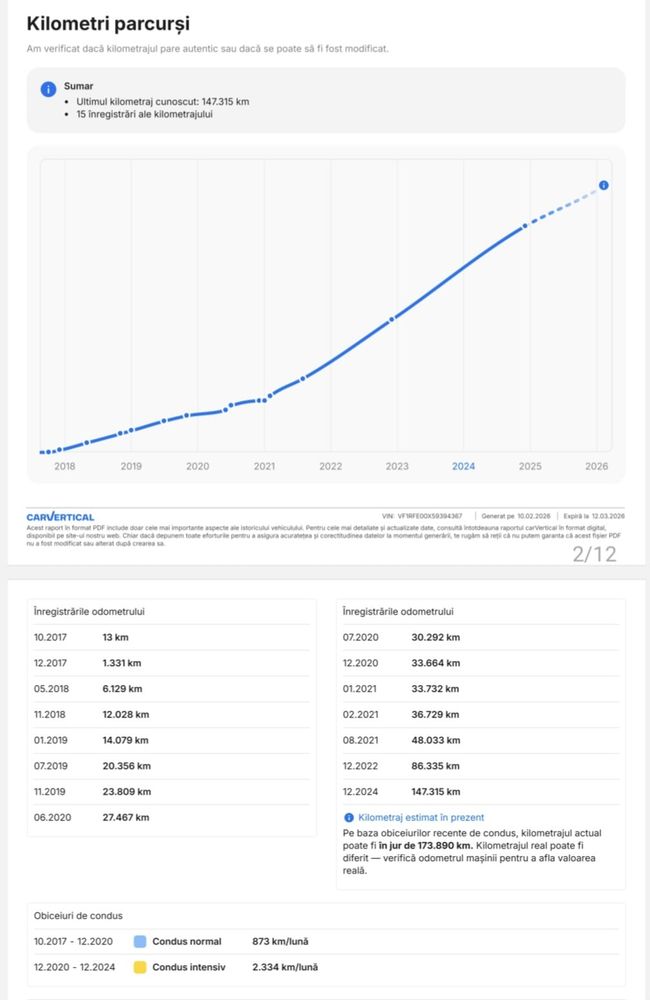Select the yellow Condus intensiv swatch
650x1000 pixels.
(140, 967)
